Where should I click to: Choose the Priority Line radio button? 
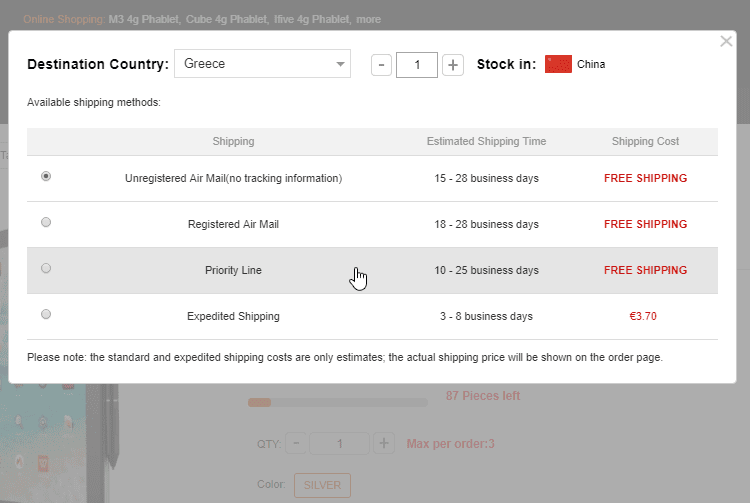(46, 268)
